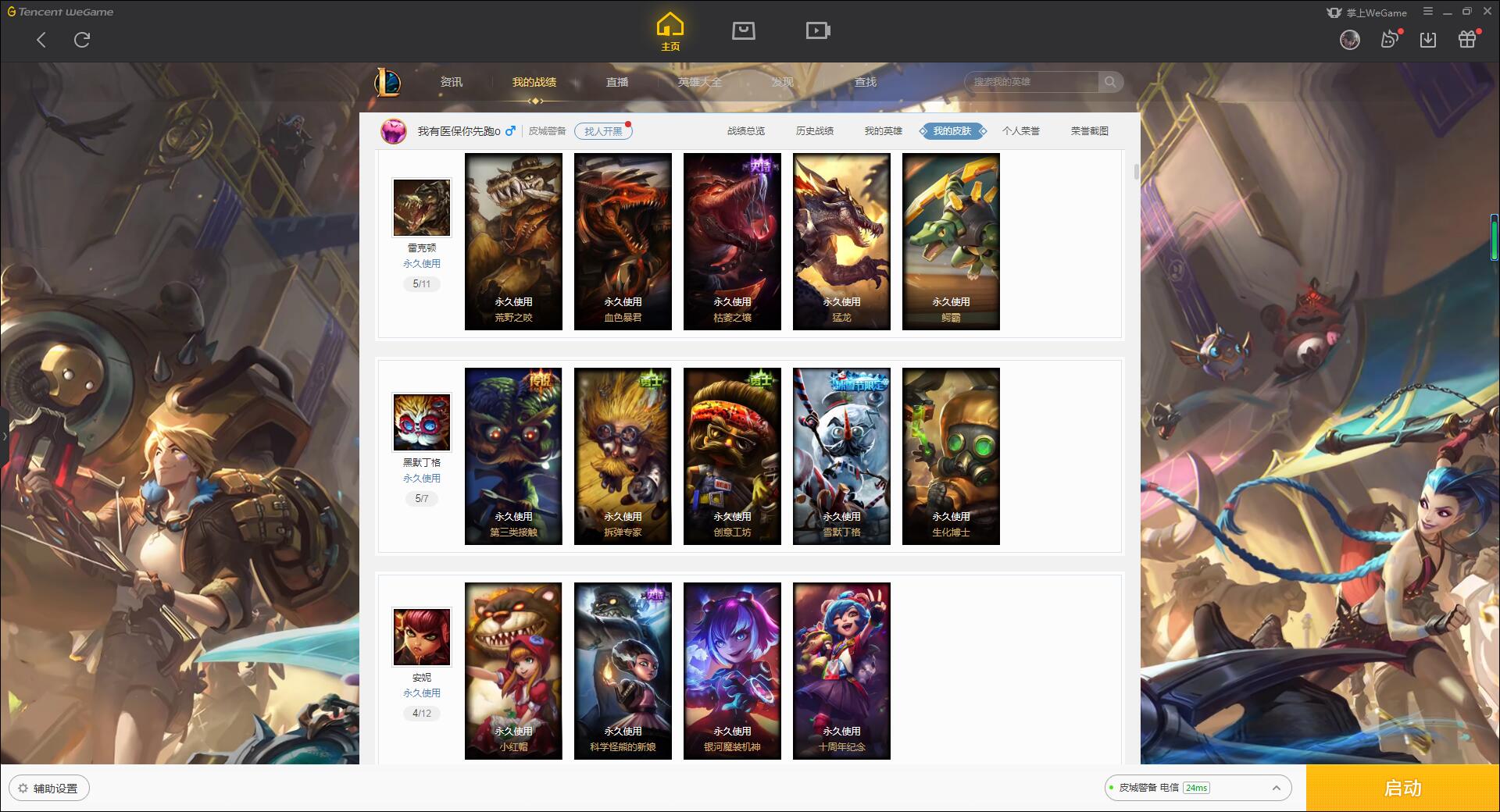1500x812 pixels.
Task: Open the 荒野之咬 skin card
Action: click(513, 241)
